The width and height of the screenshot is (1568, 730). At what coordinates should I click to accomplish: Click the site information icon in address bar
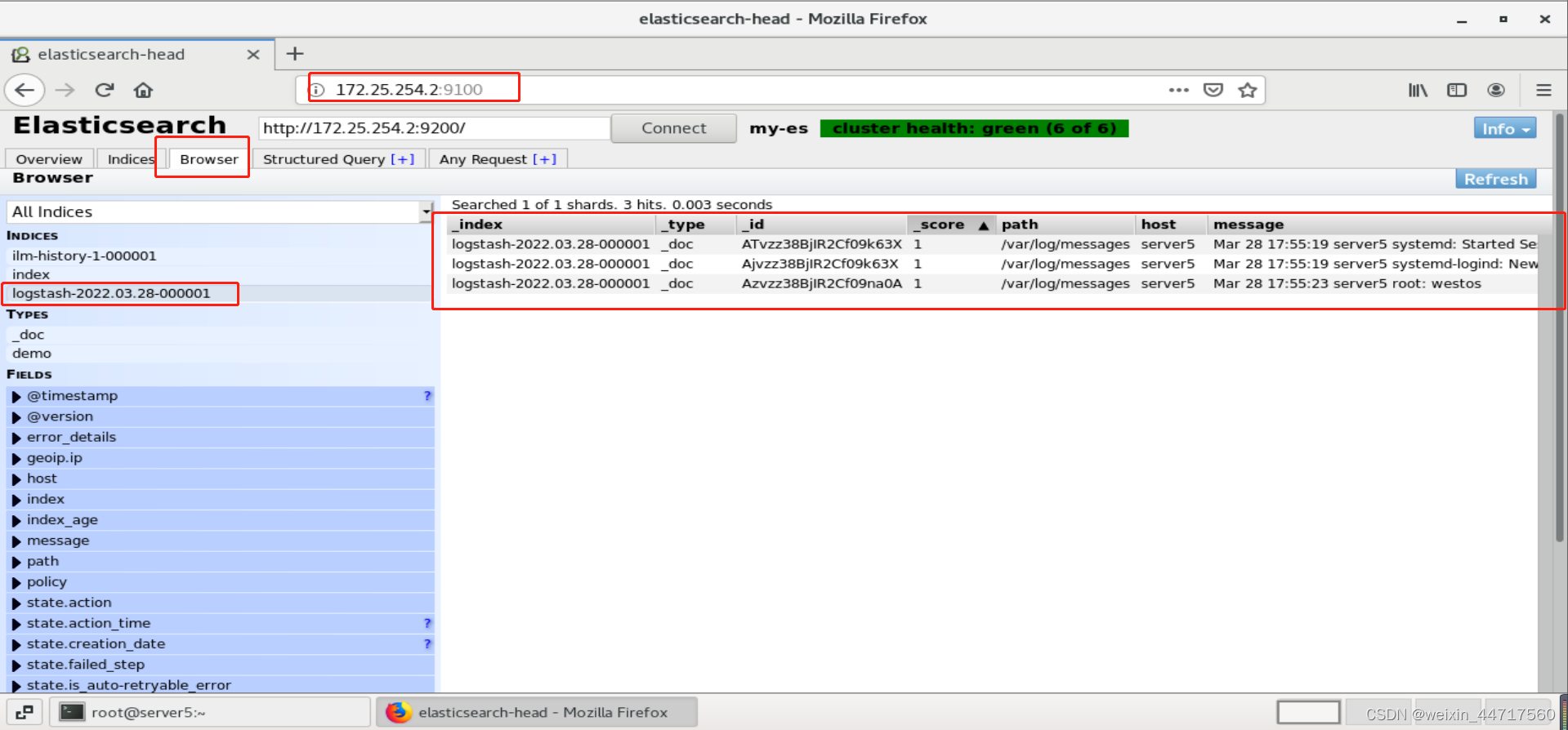[318, 90]
